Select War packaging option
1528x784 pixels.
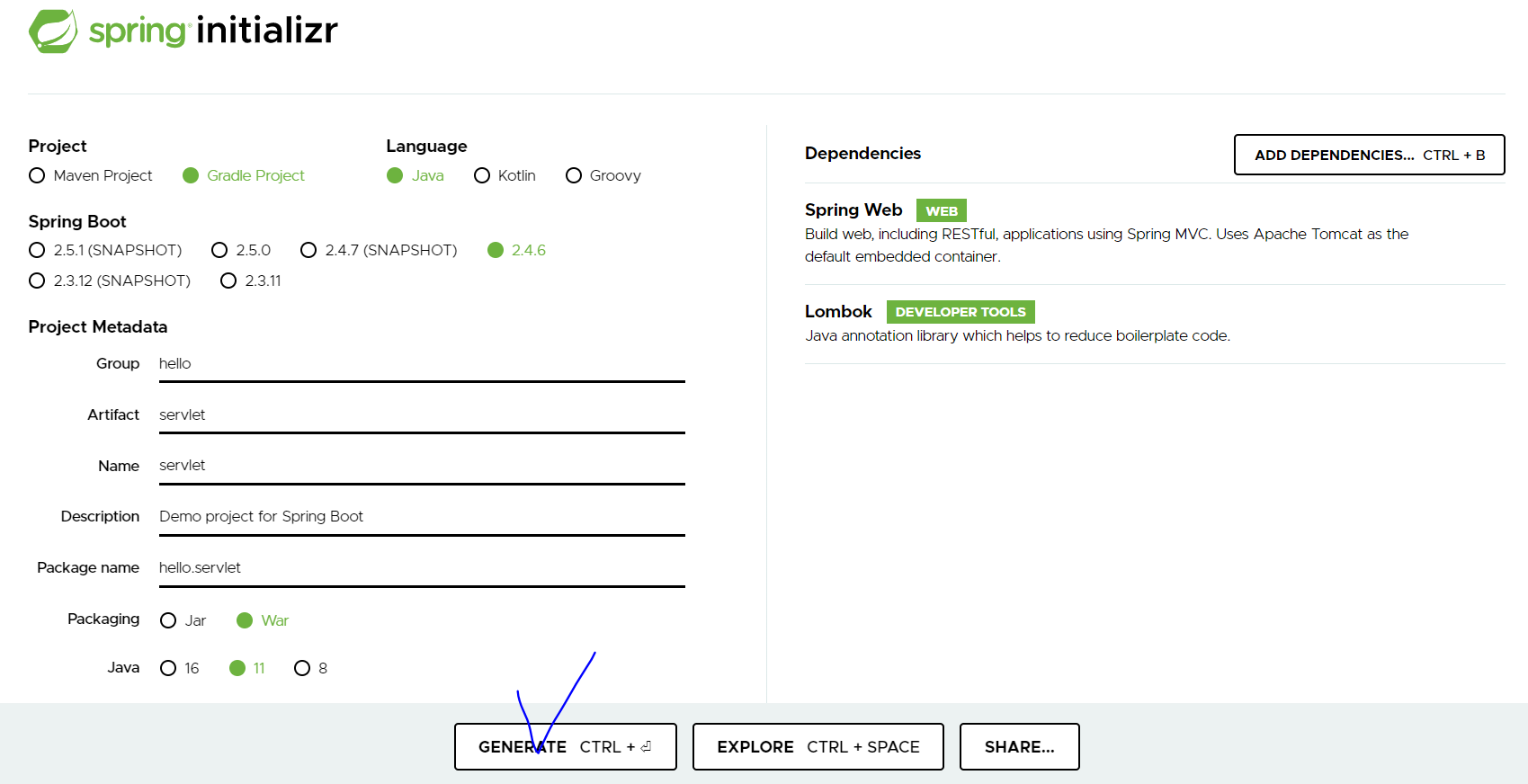[245, 620]
